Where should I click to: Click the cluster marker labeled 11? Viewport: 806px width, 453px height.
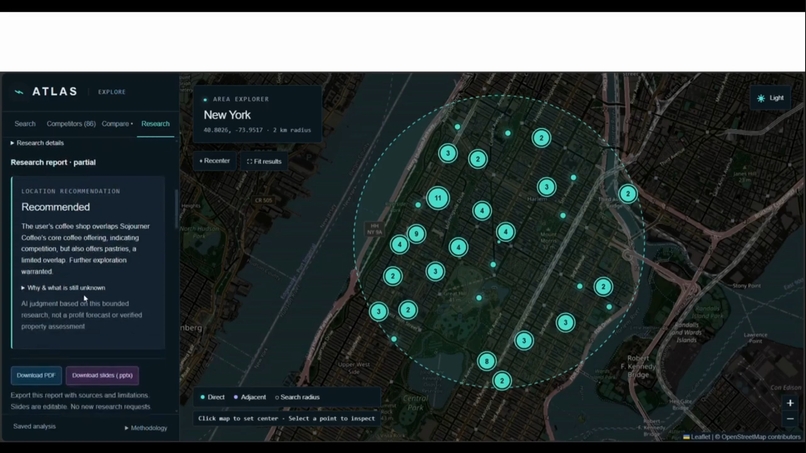[438, 198]
